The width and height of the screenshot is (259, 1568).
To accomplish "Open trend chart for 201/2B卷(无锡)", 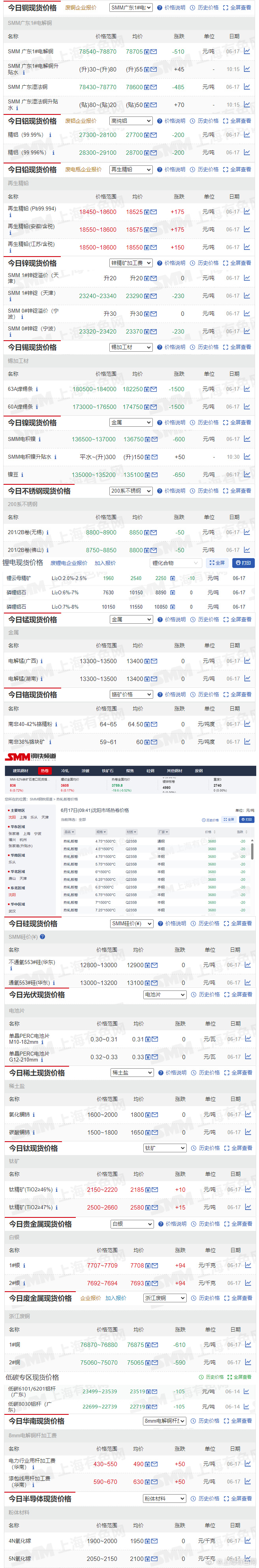I will (x=247, y=532).
